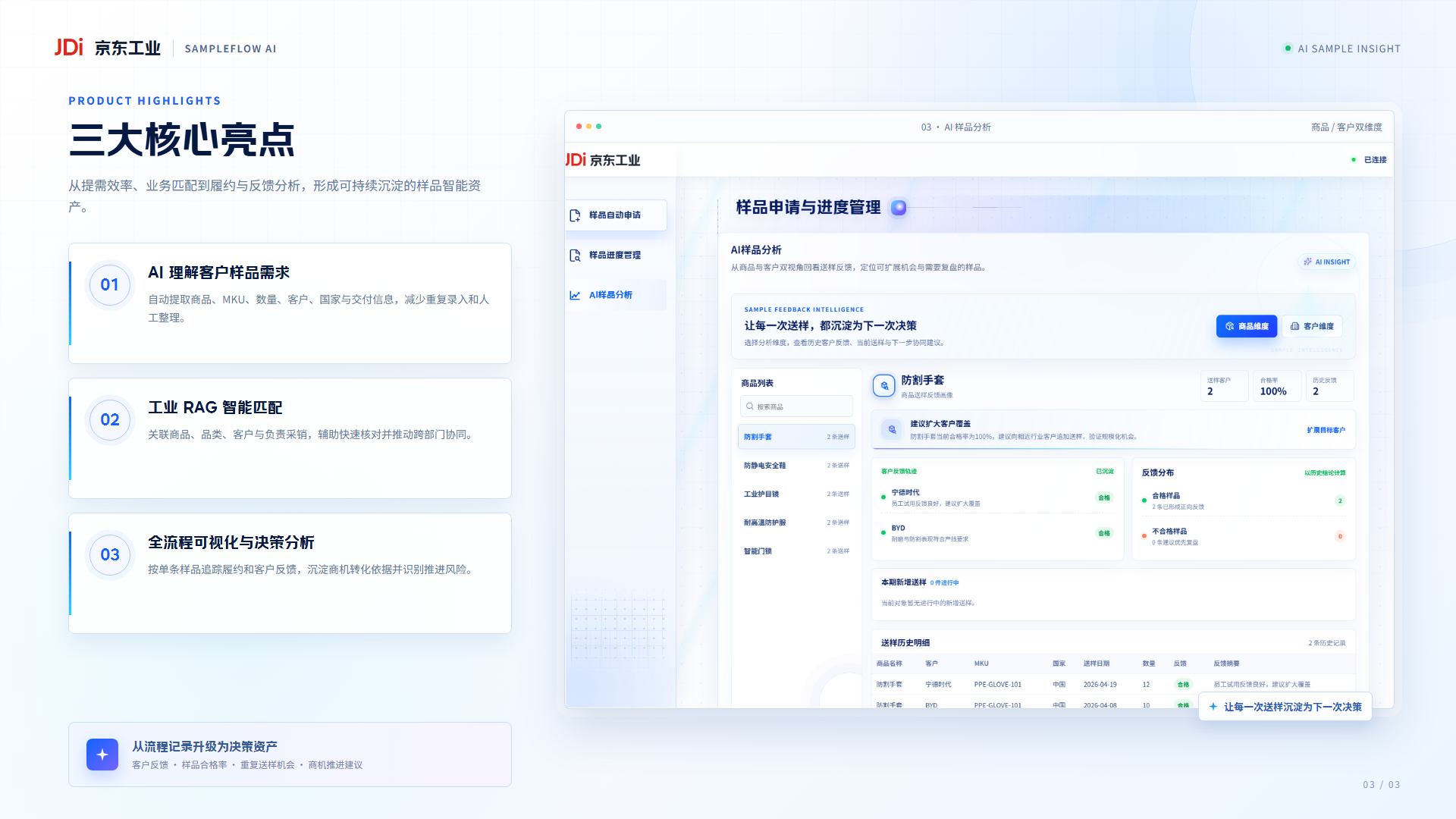Click the 已沉淀 status label
The image size is (1456, 819).
pyautogui.click(x=1105, y=472)
